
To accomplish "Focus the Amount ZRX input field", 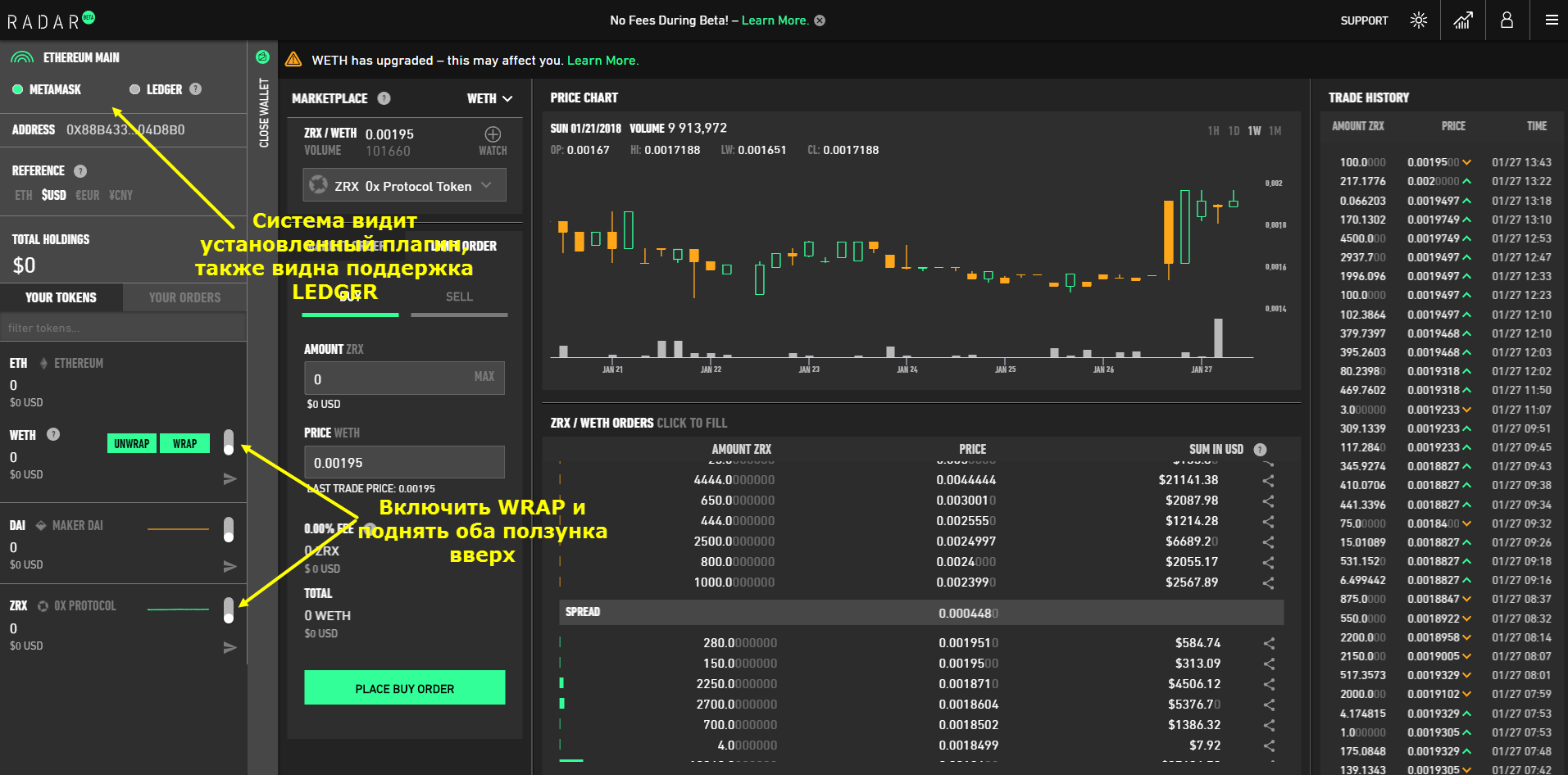I will [405, 378].
